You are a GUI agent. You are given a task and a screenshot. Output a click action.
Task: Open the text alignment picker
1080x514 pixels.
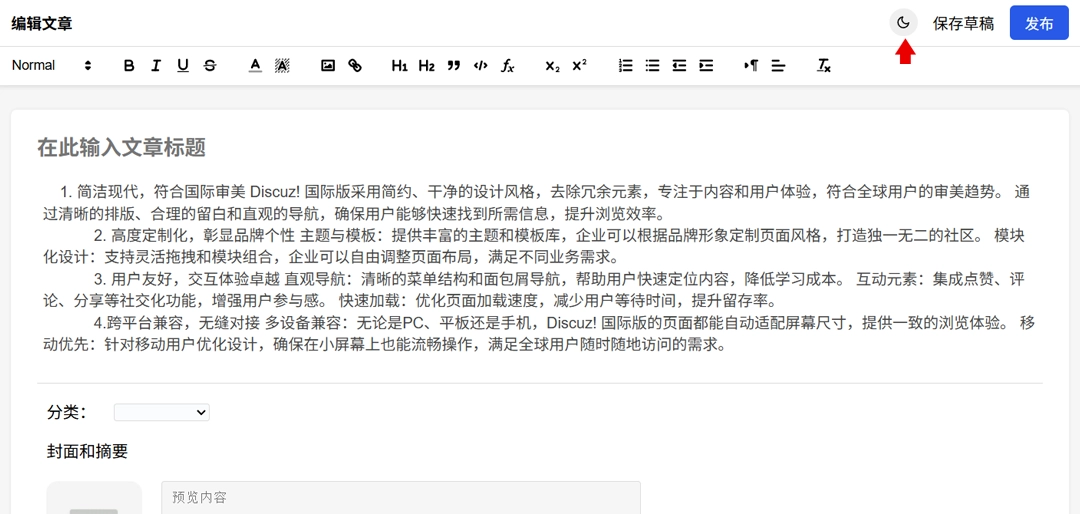tap(778, 65)
